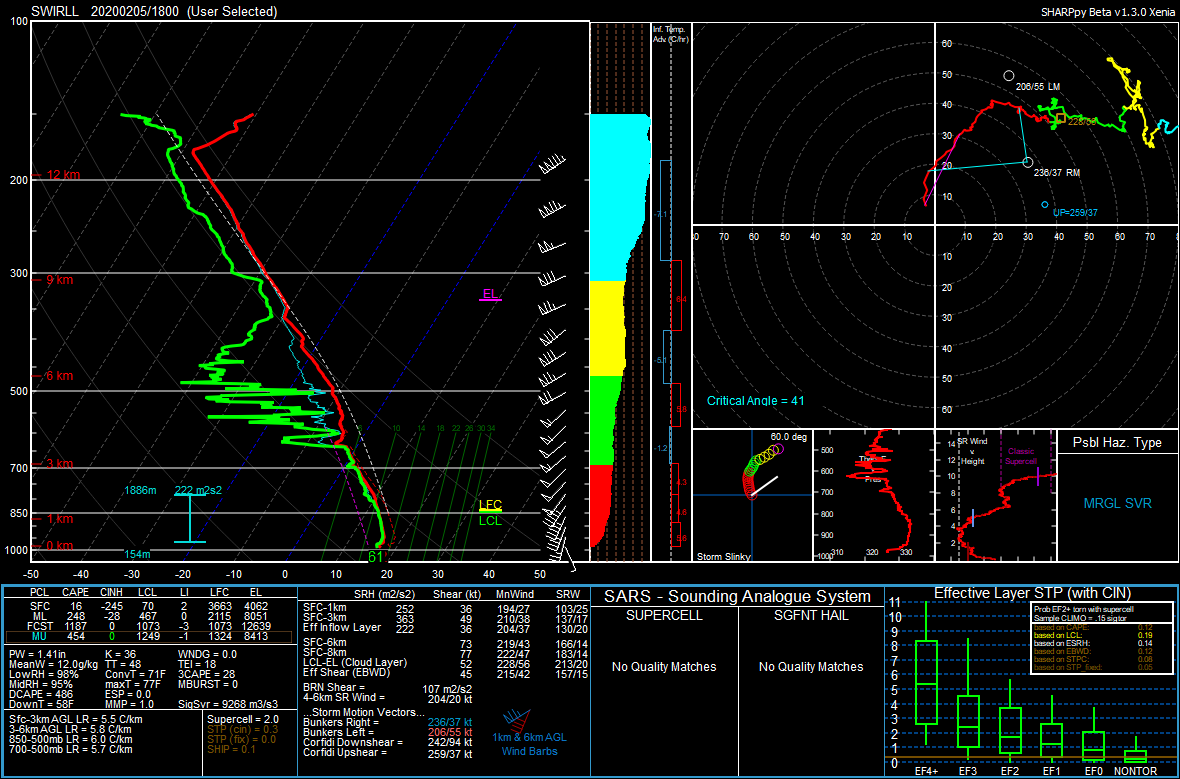Click the Corfidi Downshear = 242/94 kt line
The height and width of the screenshot is (779, 1180).
click(x=388, y=742)
